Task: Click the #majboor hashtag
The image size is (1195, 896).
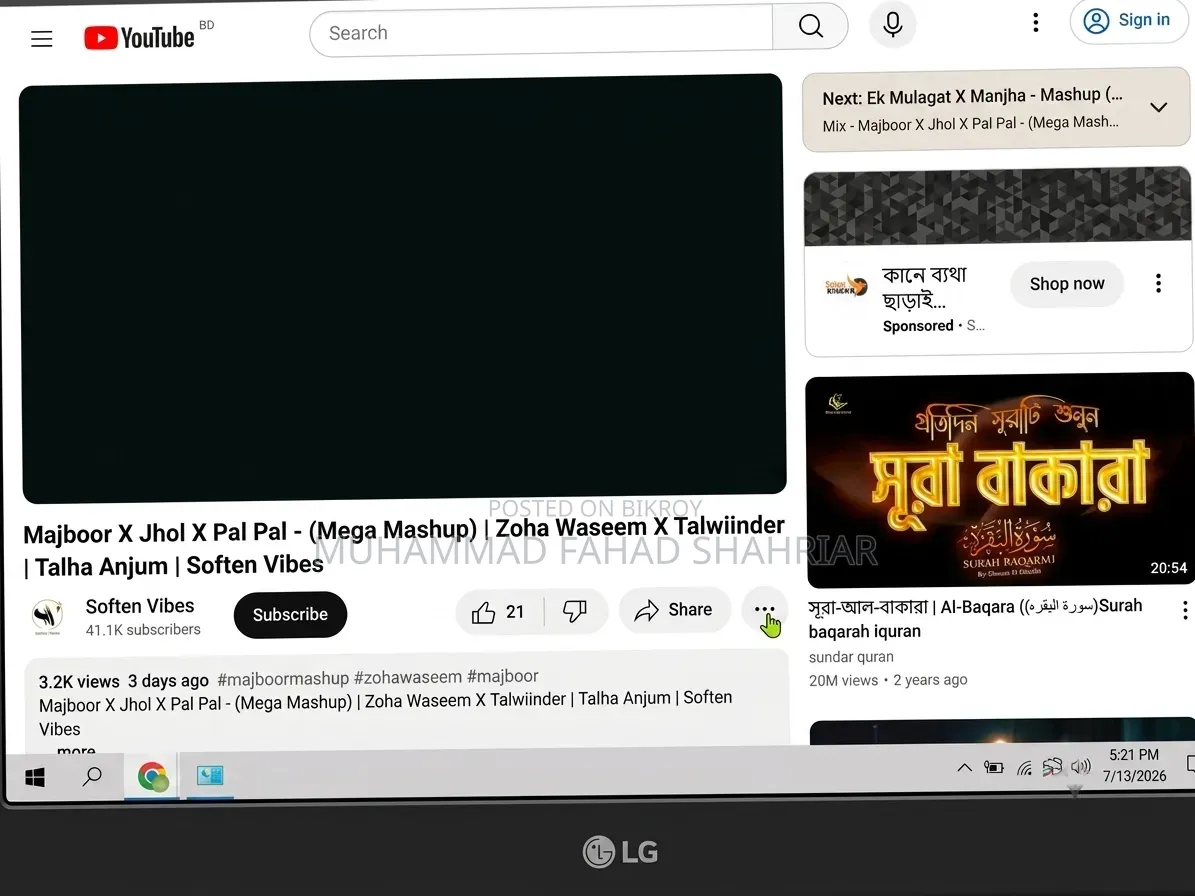Action: tap(502, 676)
